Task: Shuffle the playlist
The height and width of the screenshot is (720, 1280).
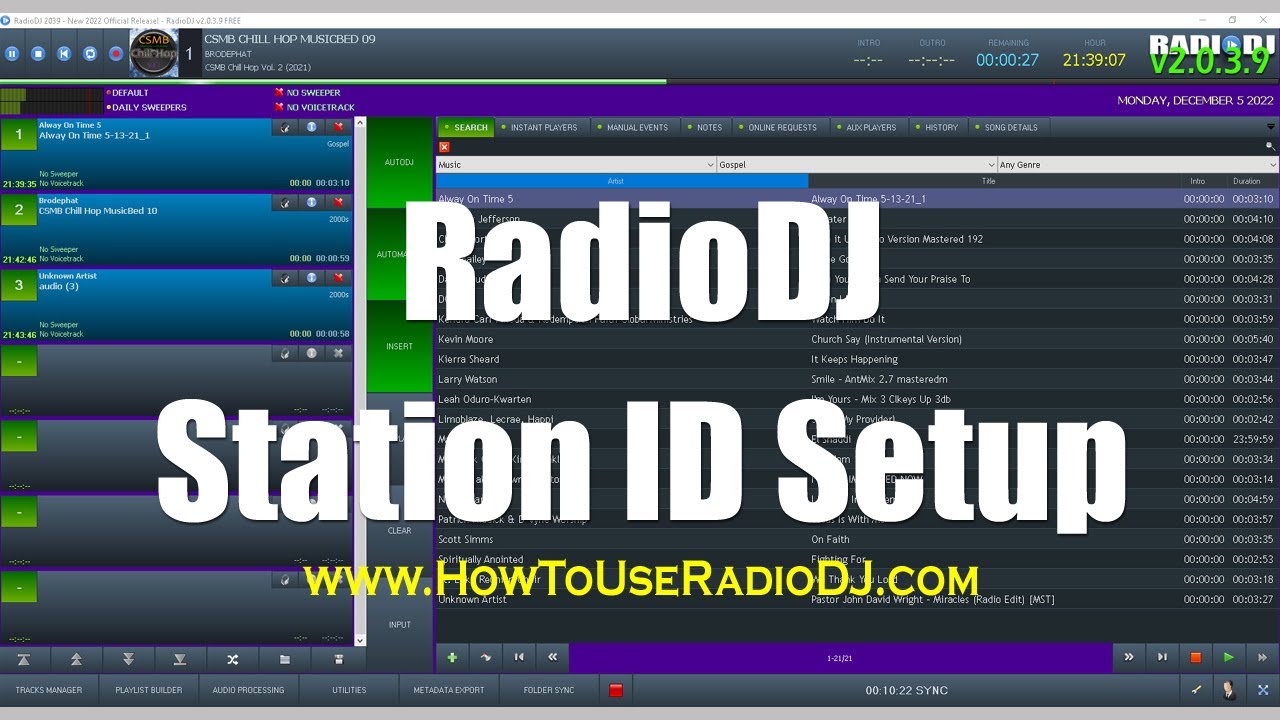Action: tap(232, 660)
